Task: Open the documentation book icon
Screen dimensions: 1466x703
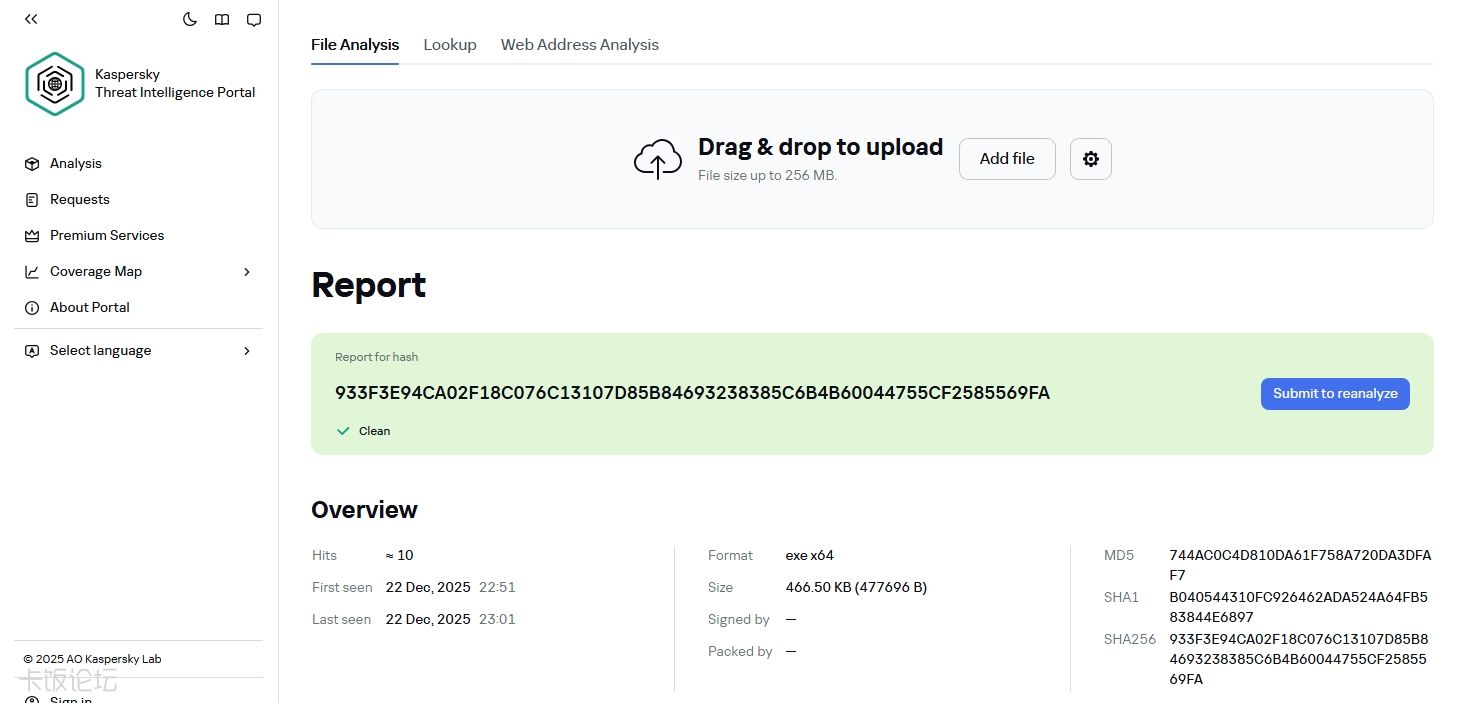Action: tap(222, 20)
